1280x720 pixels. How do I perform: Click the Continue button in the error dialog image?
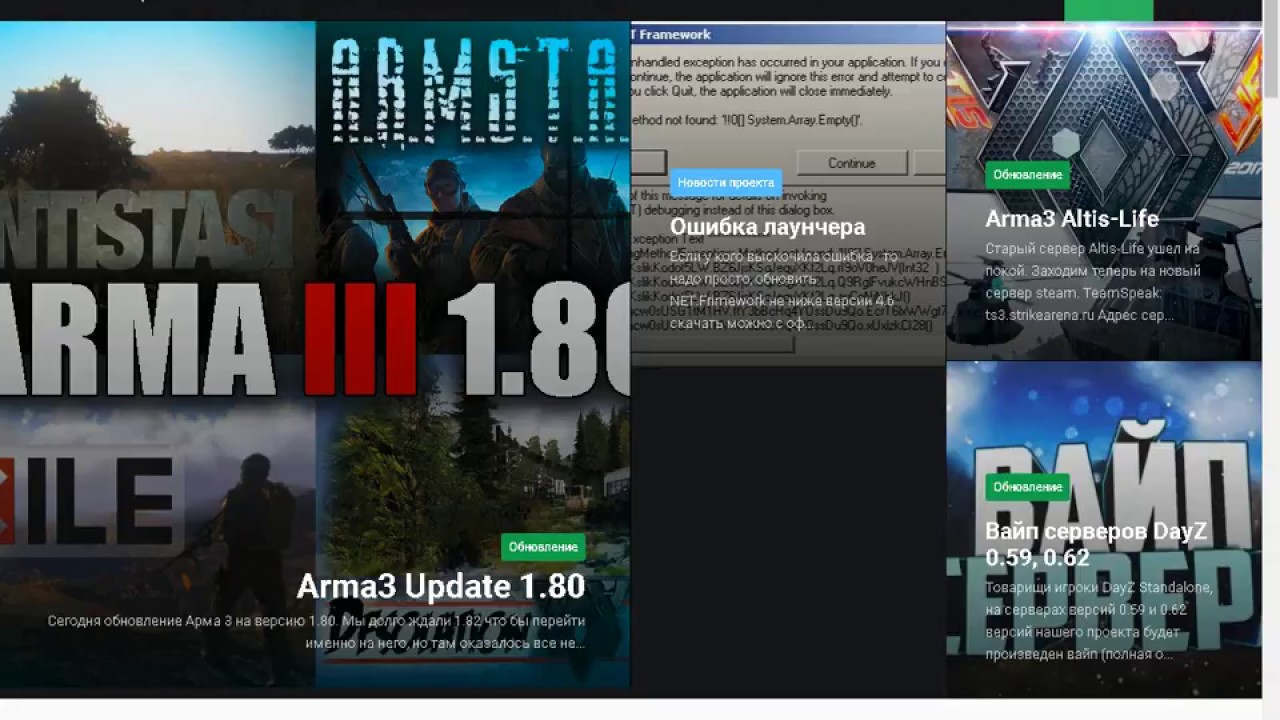click(x=851, y=163)
